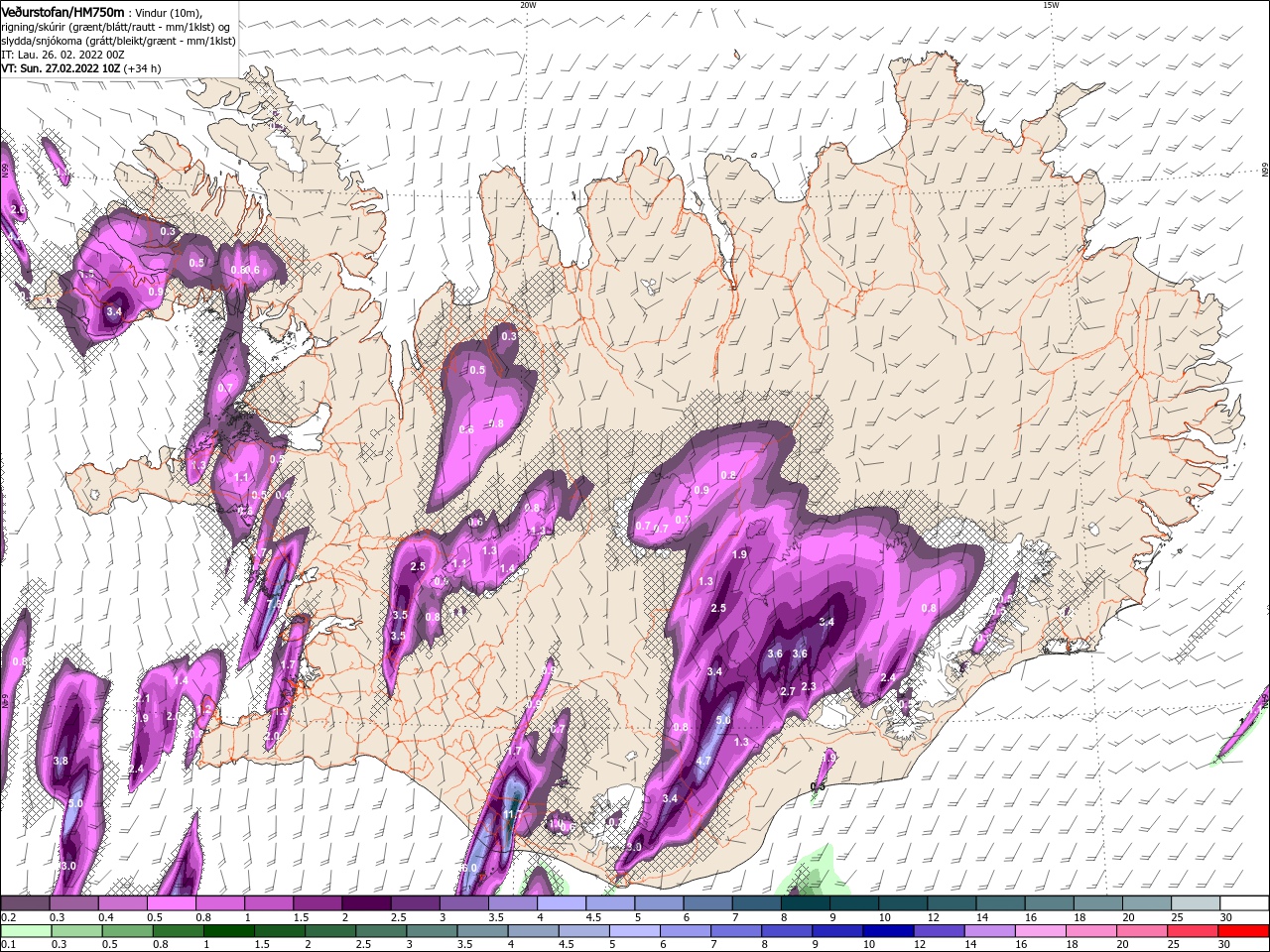Image resolution: width=1270 pixels, height=952 pixels.
Task: Click the 0.2 label on snow scale
Action: (x=9, y=917)
